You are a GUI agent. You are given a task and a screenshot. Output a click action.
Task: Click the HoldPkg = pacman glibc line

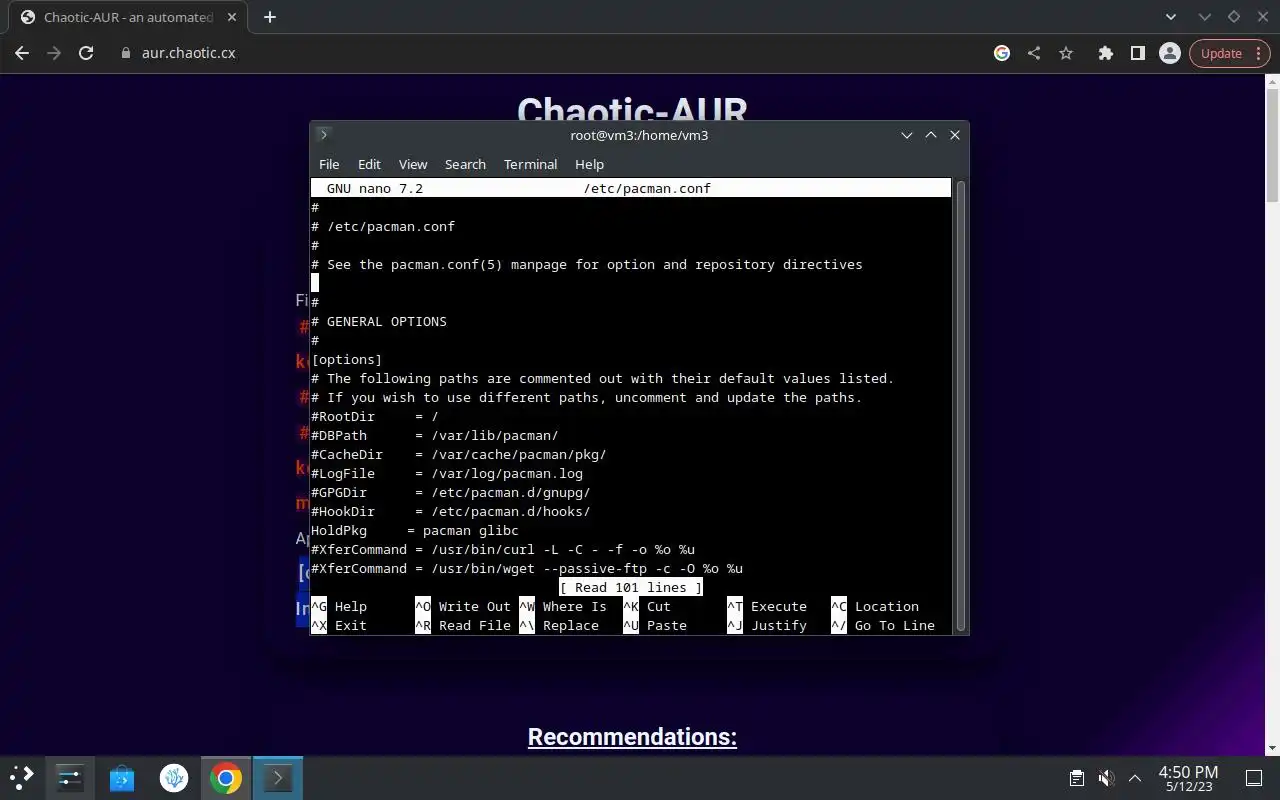click(415, 530)
